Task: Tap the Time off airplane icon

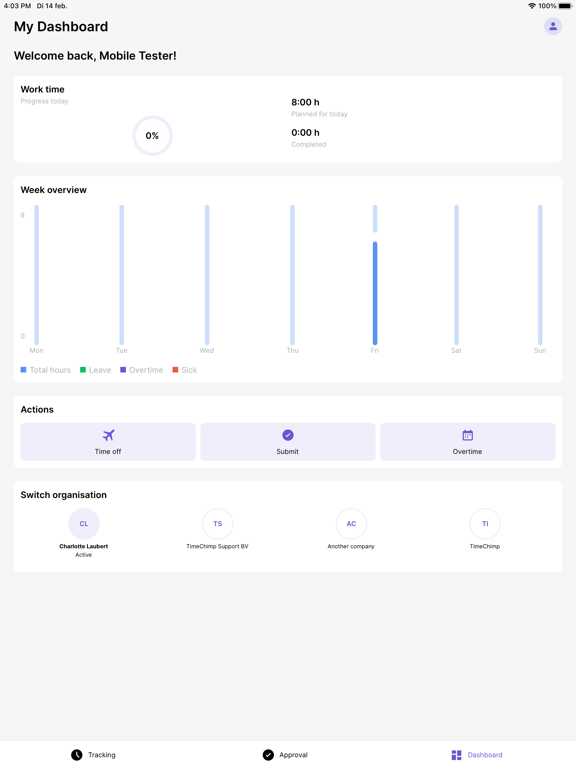Action: click(108, 435)
